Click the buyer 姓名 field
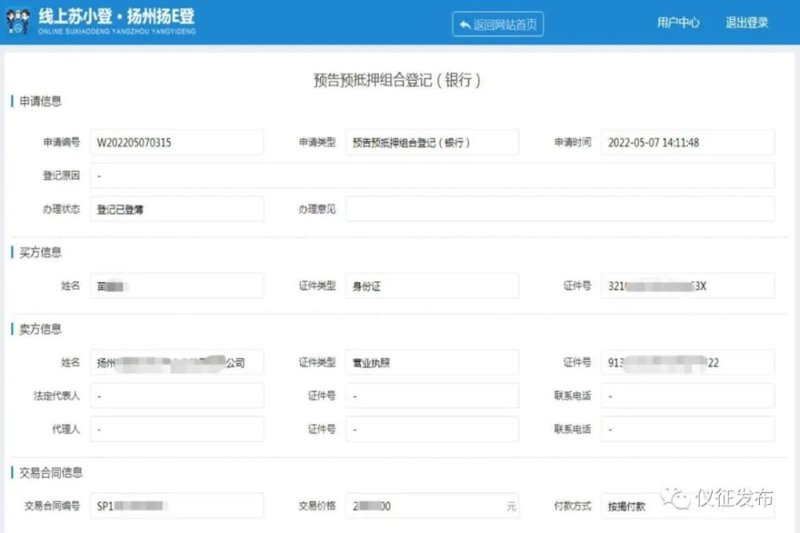The image size is (800, 533). 177,286
